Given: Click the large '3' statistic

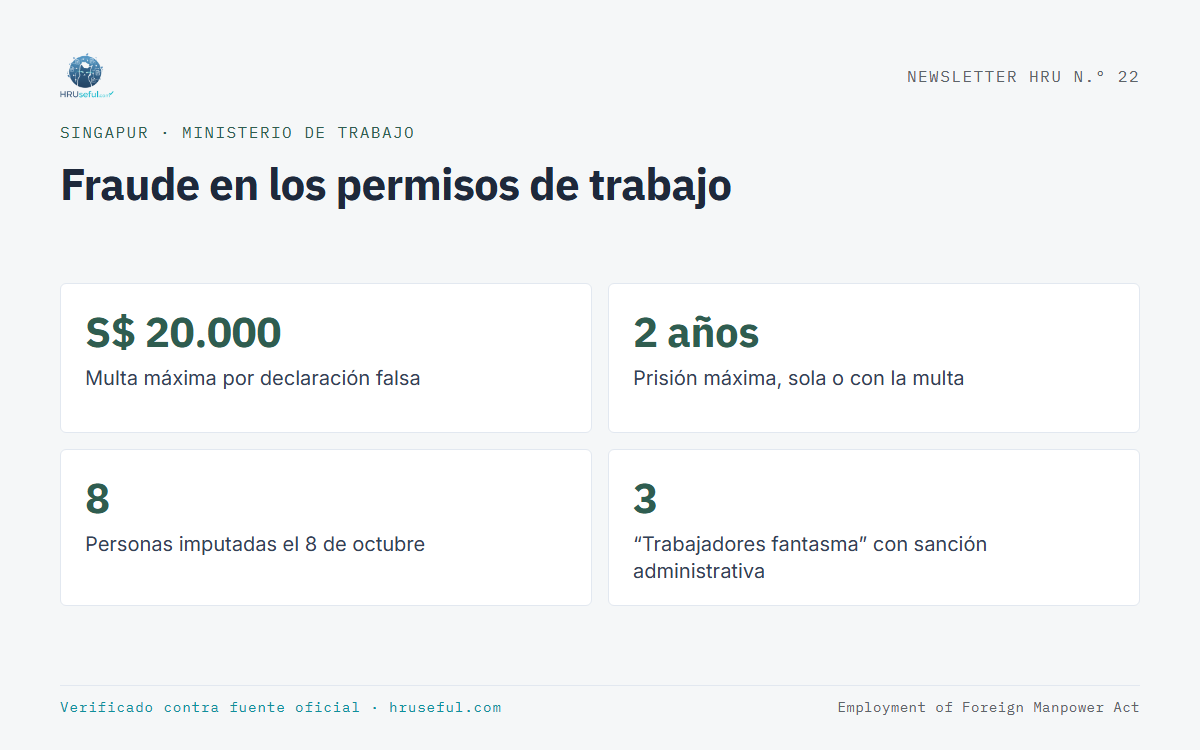Looking at the screenshot, I should pyautogui.click(x=646, y=499).
